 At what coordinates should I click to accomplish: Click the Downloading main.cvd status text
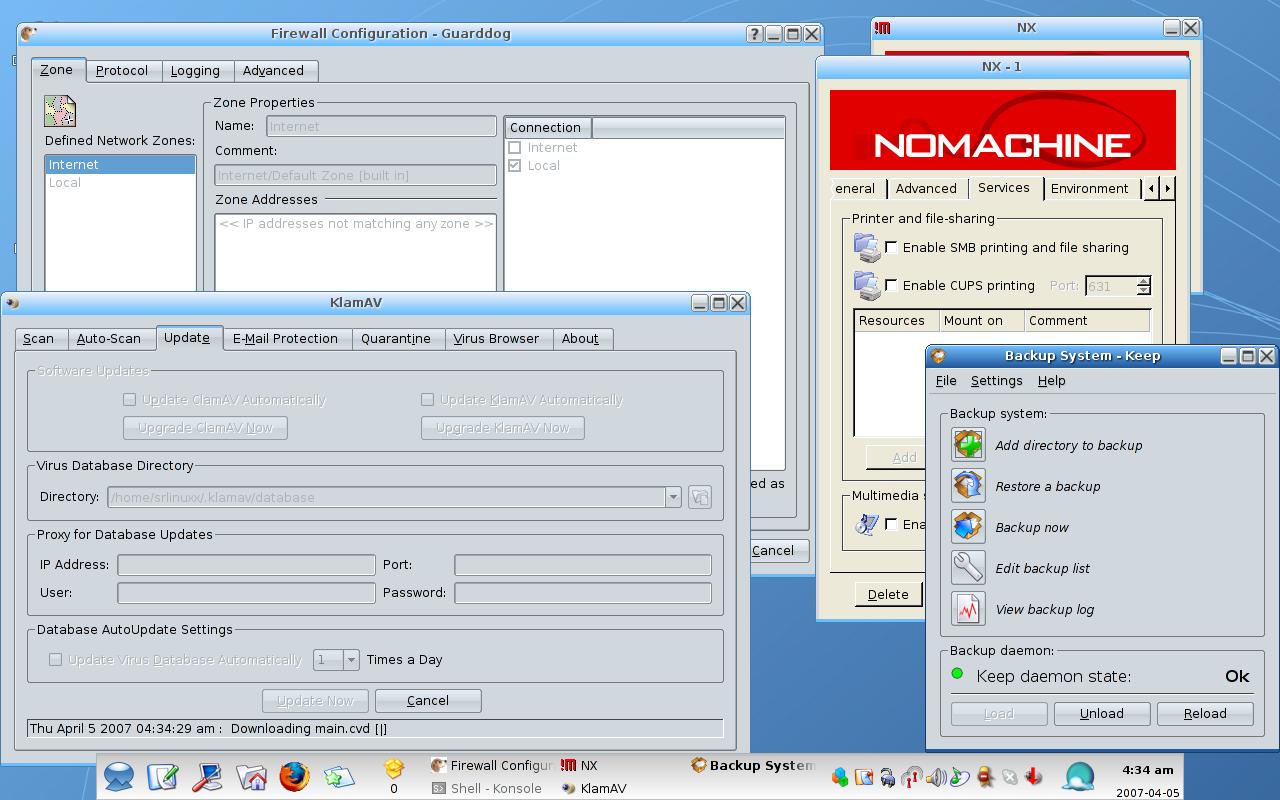point(309,728)
